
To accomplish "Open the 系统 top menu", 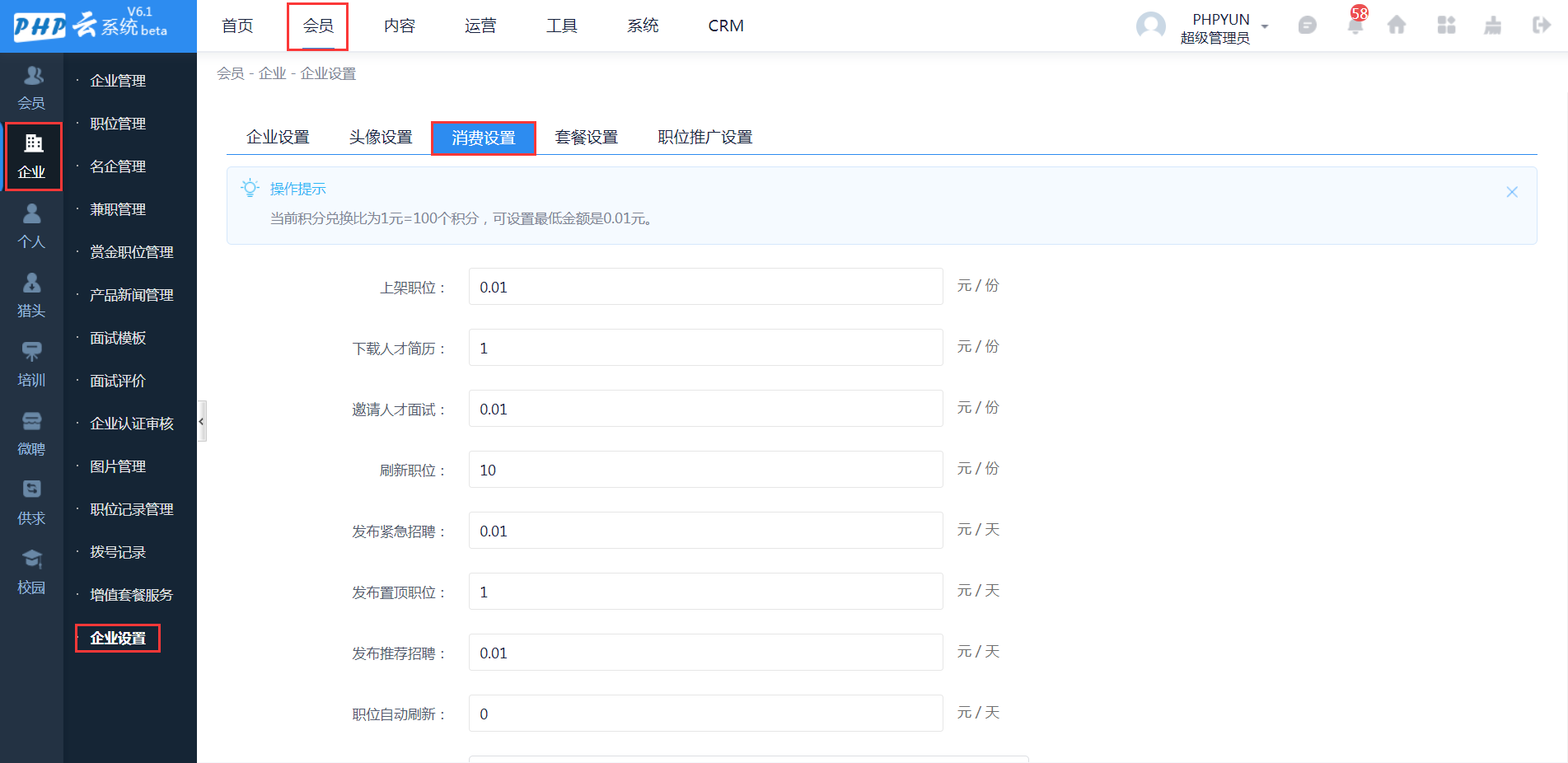I will pyautogui.click(x=643, y=26).
